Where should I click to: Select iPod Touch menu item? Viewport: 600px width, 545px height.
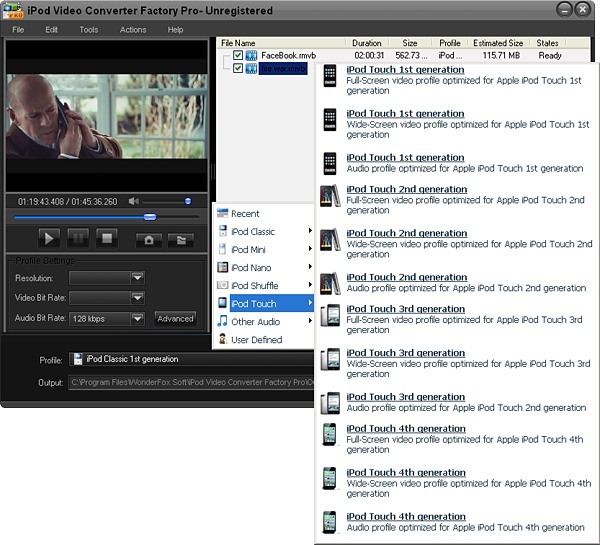pos(263,304)
